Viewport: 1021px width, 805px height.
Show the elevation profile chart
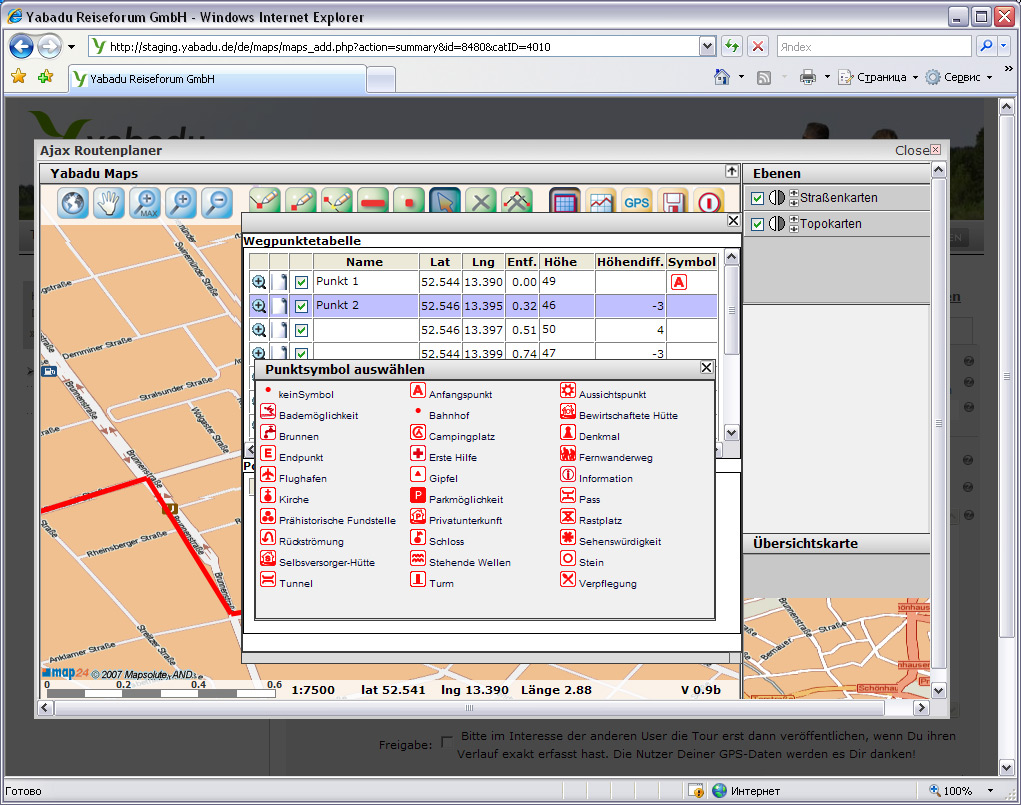tap(601, 203)
